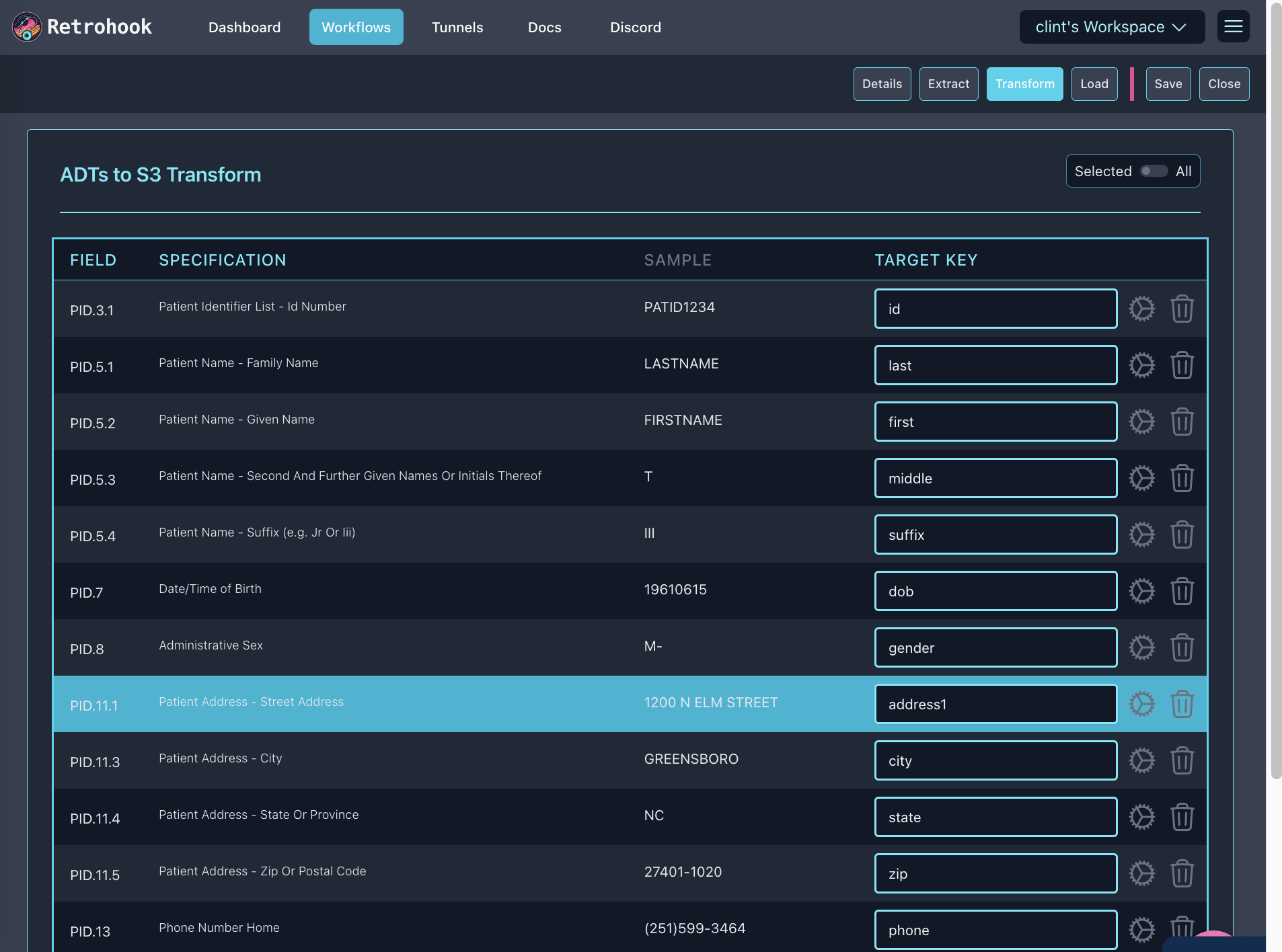Open settings gear for PID.5.1 last row

point(1141,365)
